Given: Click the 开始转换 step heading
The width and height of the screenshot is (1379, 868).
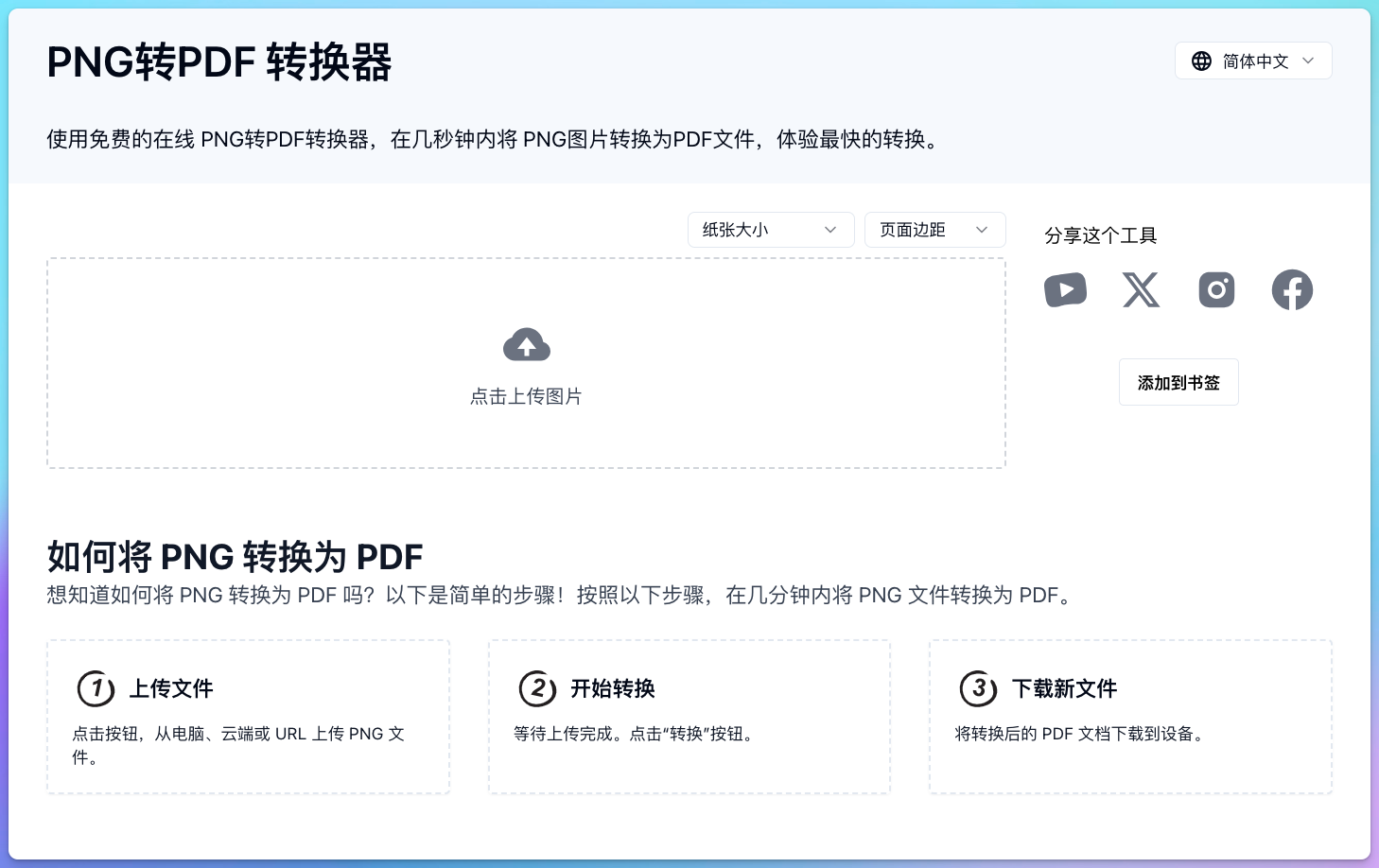Looking at the screenshot, I should point(612,689).
